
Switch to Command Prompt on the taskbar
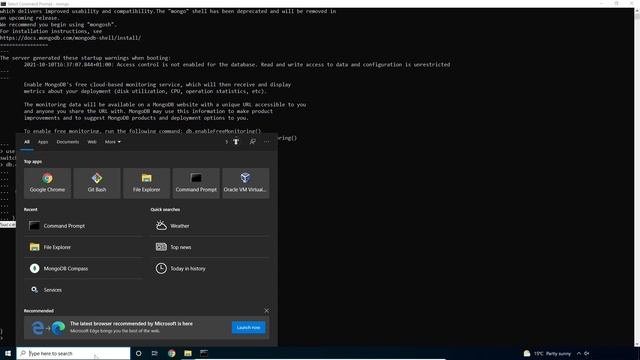[204, 353]
